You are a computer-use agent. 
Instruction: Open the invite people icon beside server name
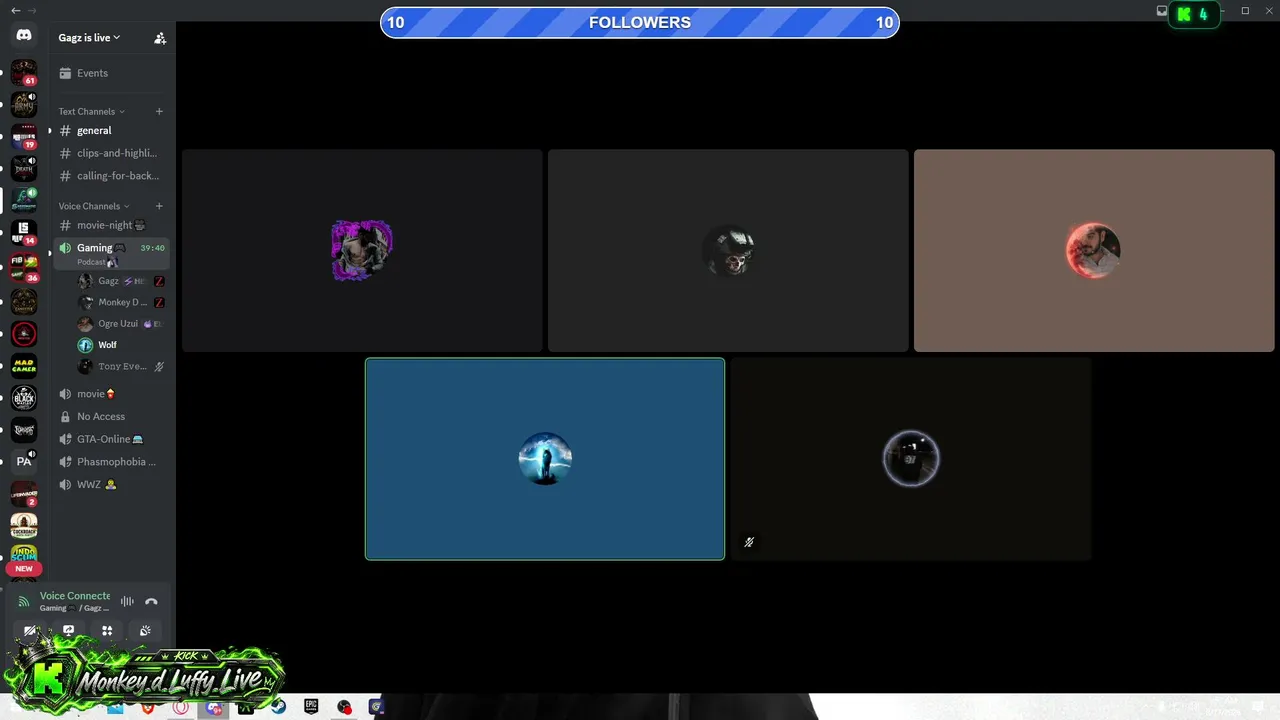pos(160,38)
